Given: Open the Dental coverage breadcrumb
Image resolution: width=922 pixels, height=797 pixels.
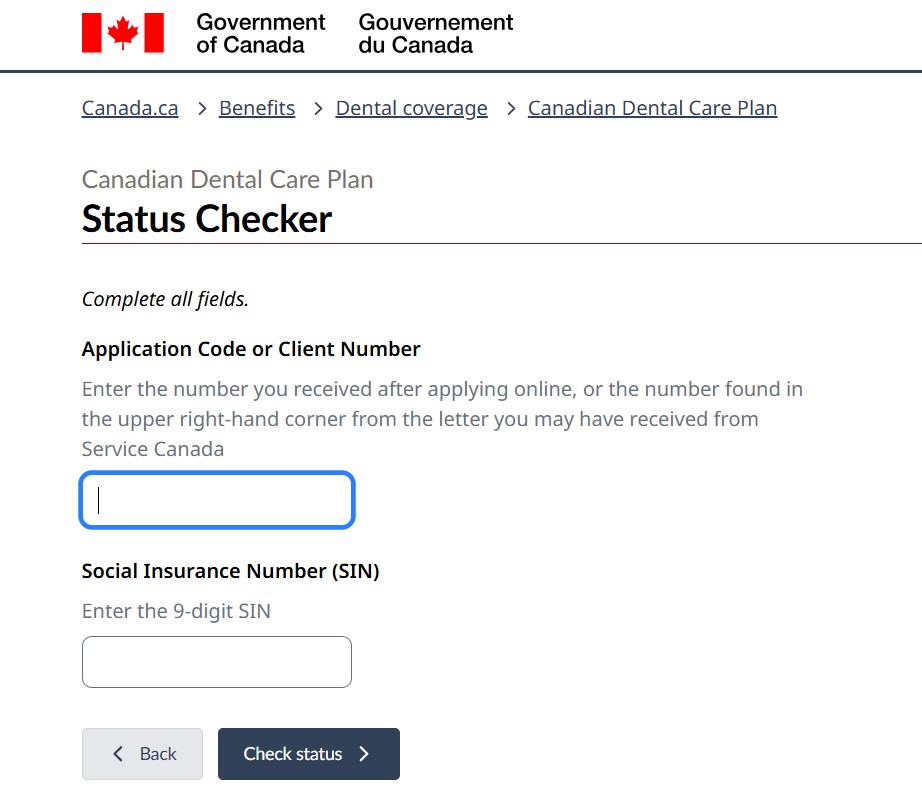Looking at the screenshot, I should coord(412,108).
